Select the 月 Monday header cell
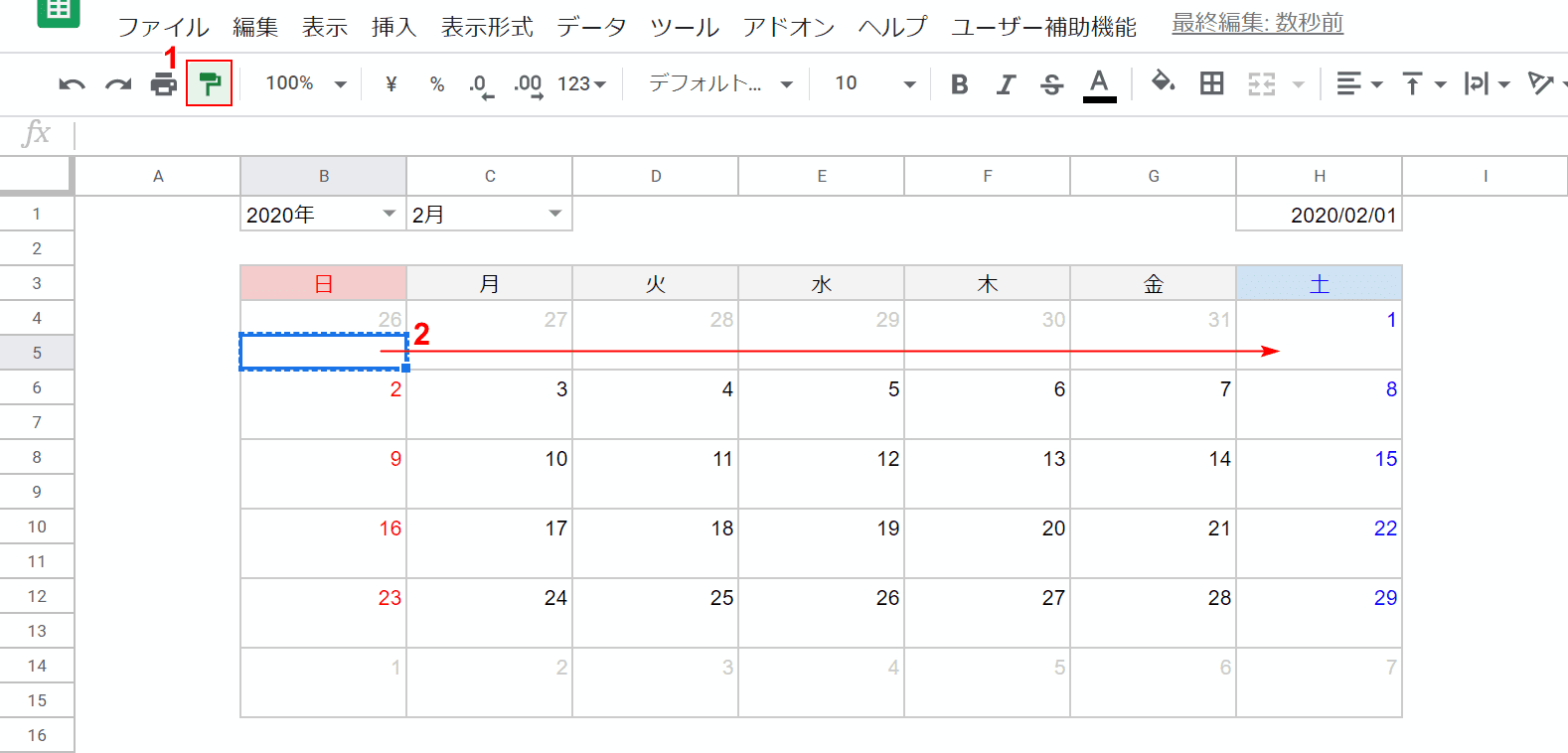This screenshot has width=1568, height=753. pos(490,283)
